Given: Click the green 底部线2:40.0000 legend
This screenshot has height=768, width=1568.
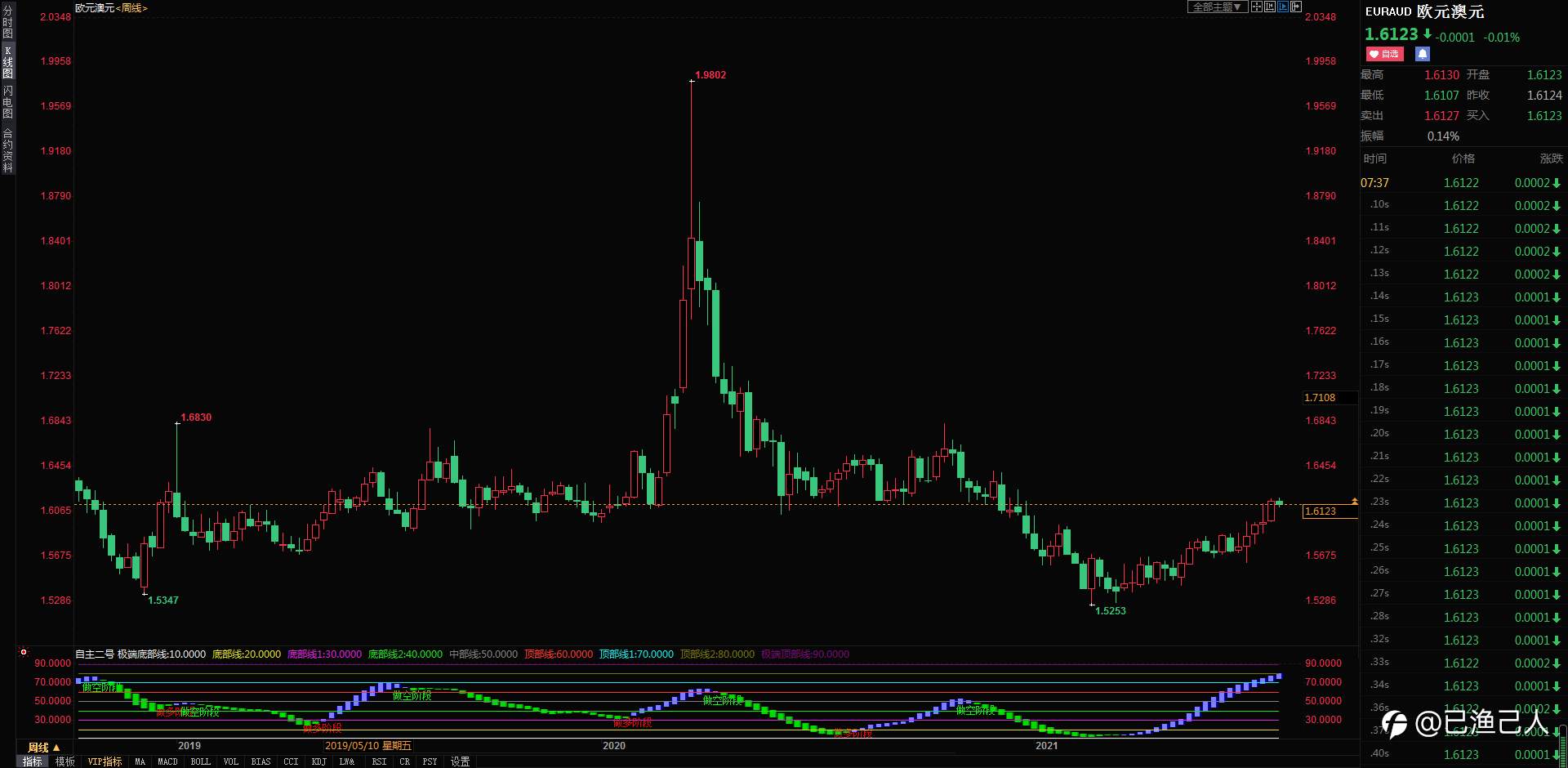Looking at the screenshot, I should (405, 654).
